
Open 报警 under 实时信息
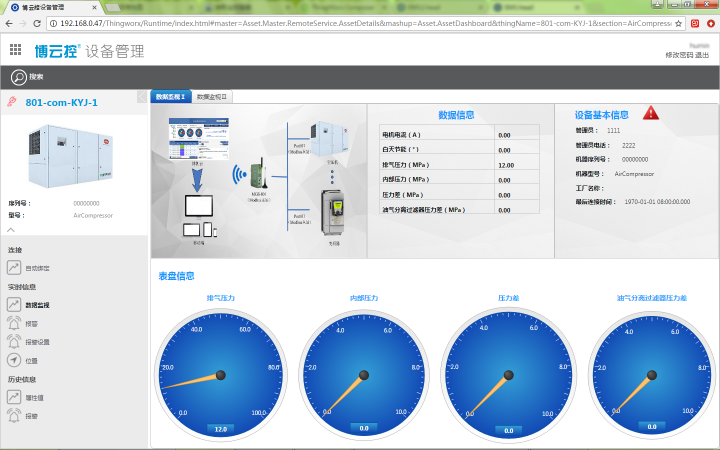click(31, 323)
